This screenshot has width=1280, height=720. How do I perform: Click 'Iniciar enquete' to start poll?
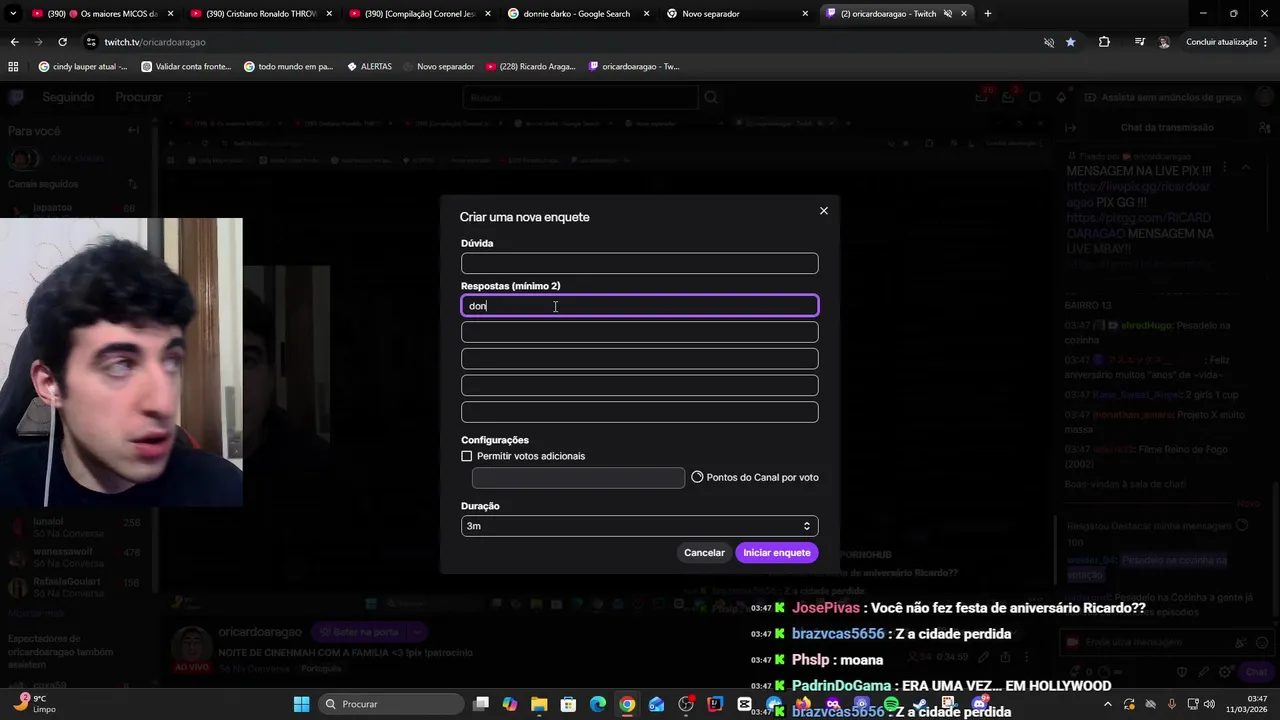coord(777,553)
